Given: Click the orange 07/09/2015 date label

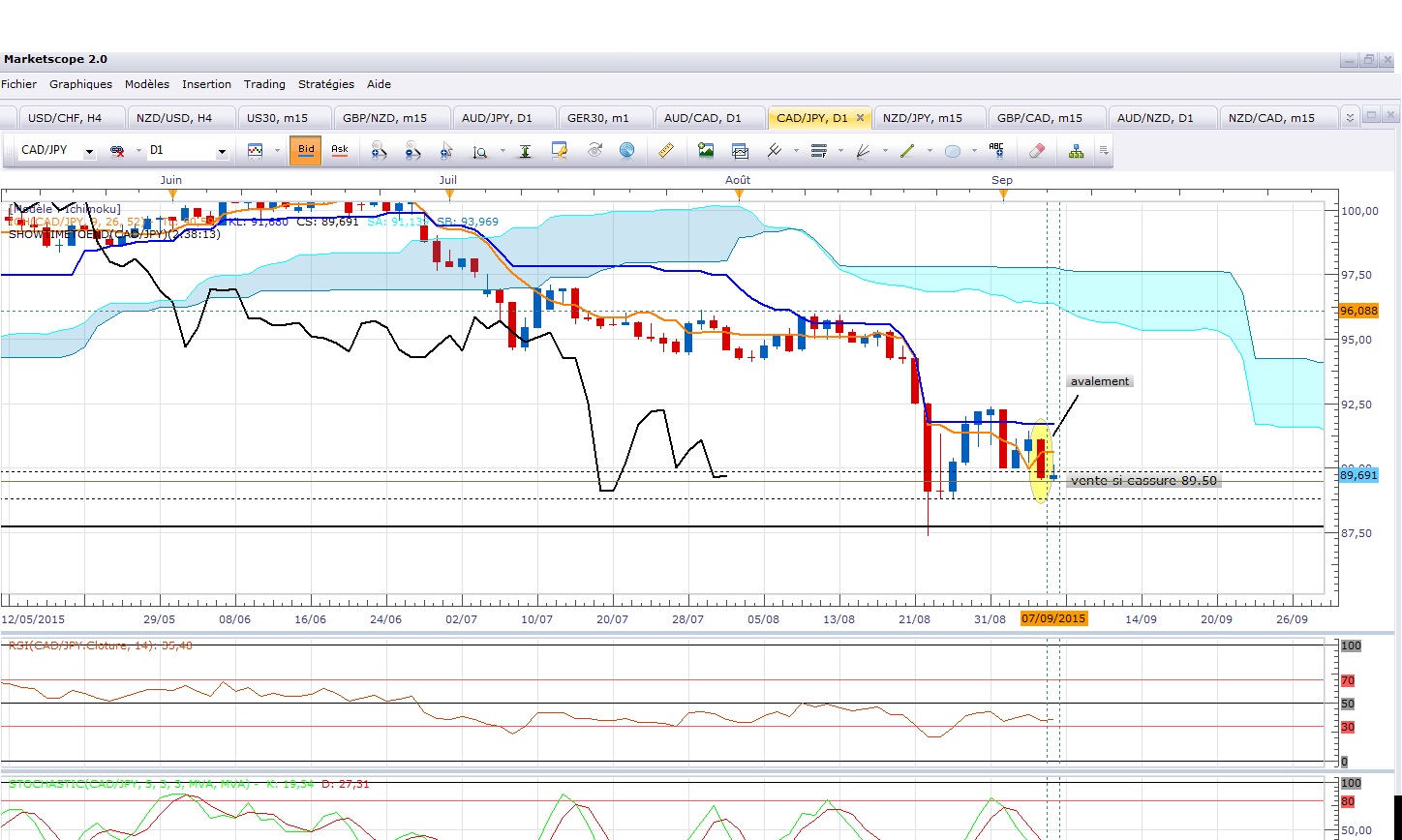Looking at the screenshot, I should [x=1054, y=618].
